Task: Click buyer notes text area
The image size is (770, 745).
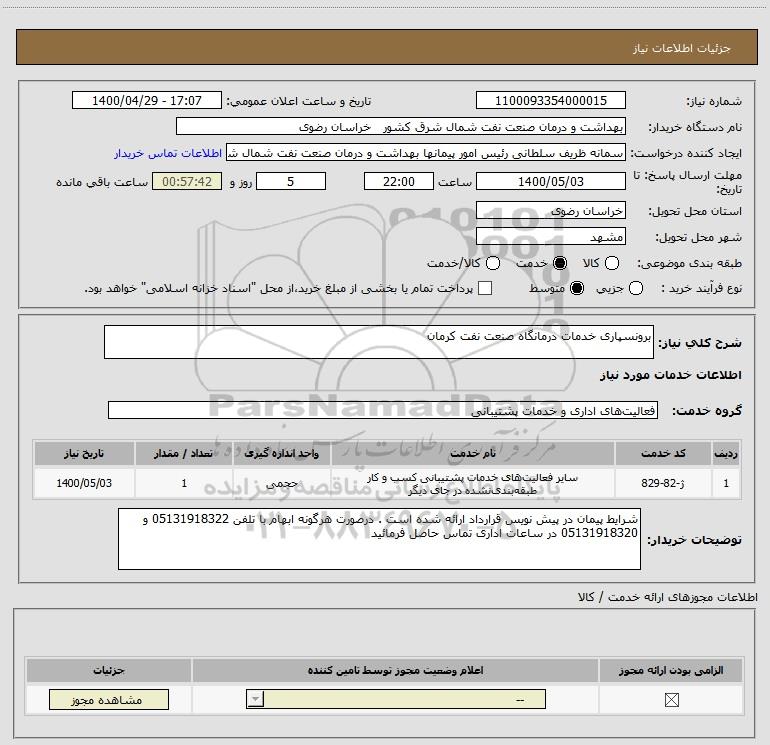Action: [x=379, y=539]
